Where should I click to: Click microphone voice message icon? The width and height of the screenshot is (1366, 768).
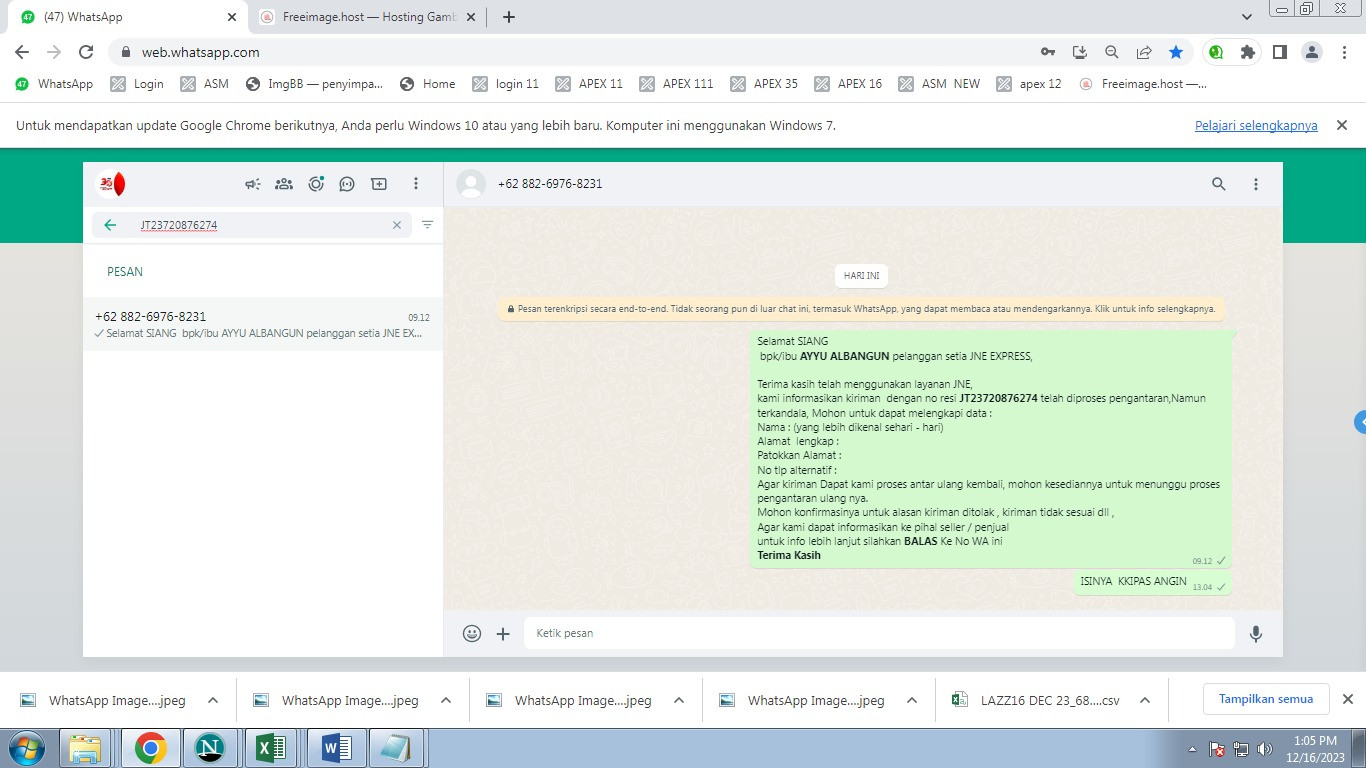tap(1256, 633)
